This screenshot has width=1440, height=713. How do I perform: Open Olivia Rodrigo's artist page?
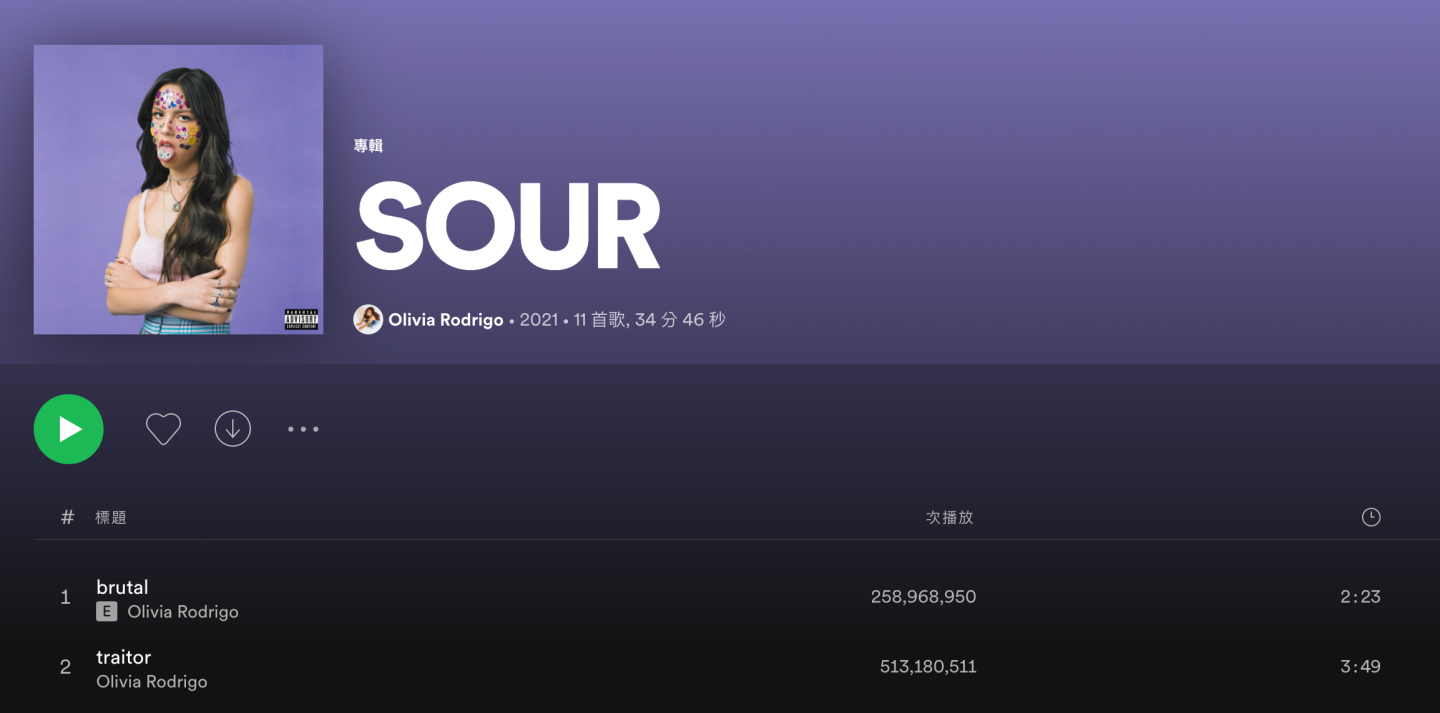pyautogui.click(x=444, y=319)
